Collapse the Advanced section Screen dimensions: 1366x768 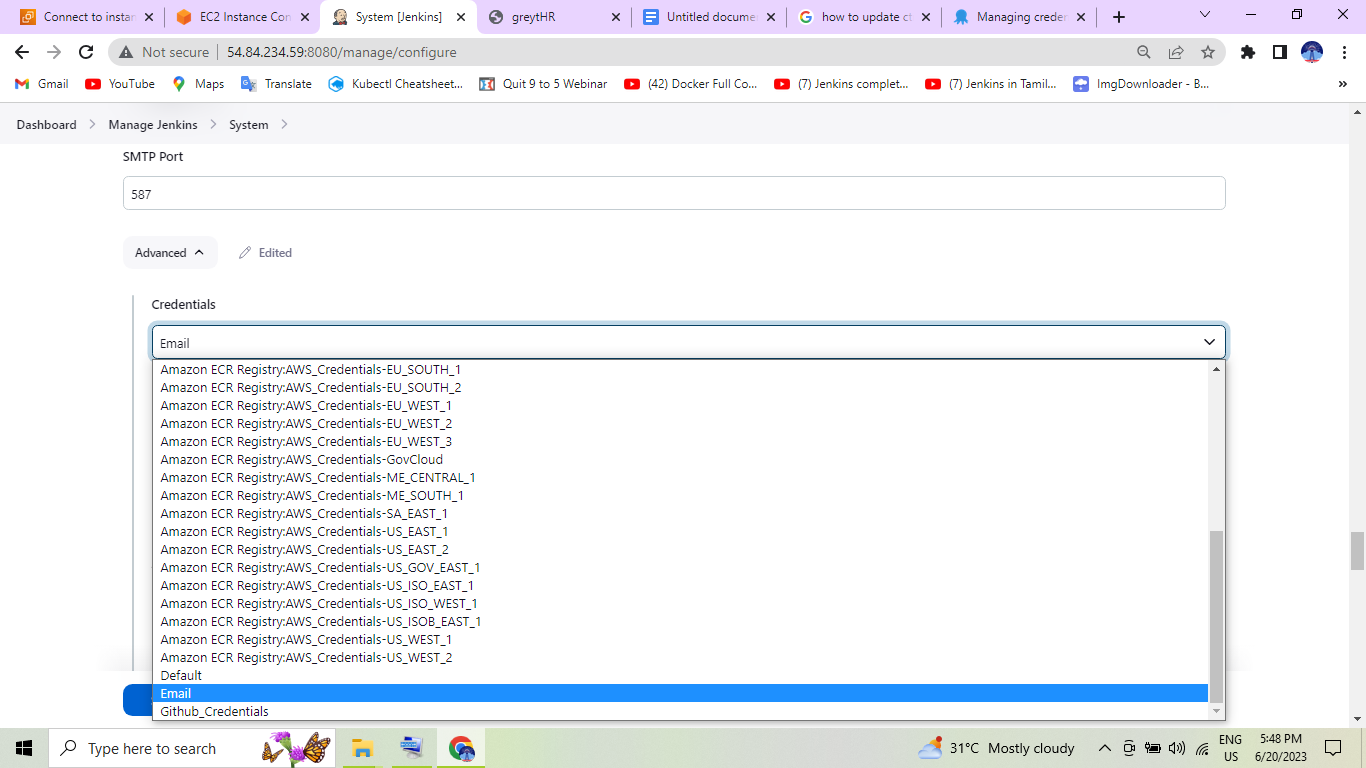[x=170, y=253]
